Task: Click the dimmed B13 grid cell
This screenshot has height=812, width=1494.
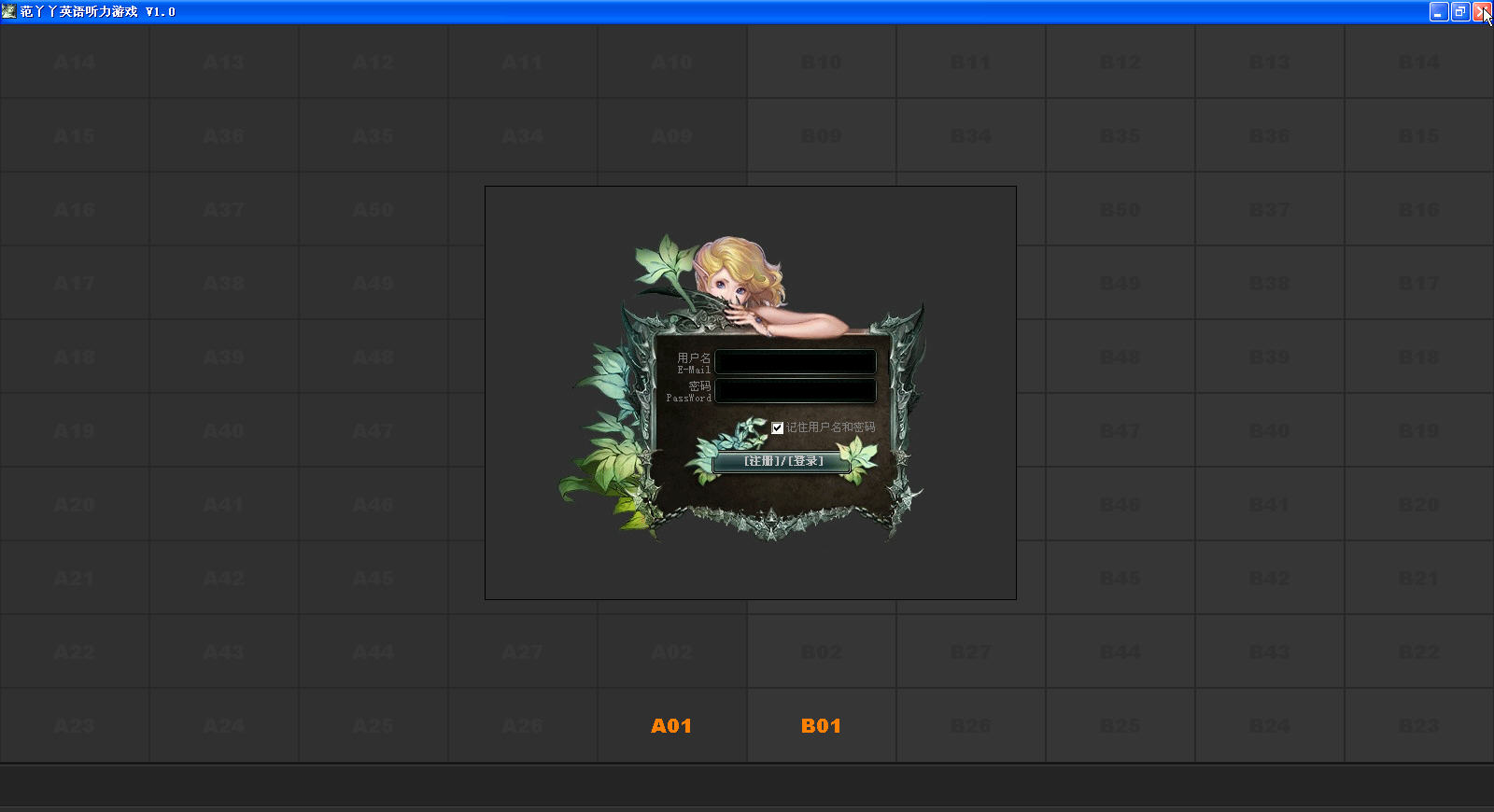Action: (x=1270, y=62)
